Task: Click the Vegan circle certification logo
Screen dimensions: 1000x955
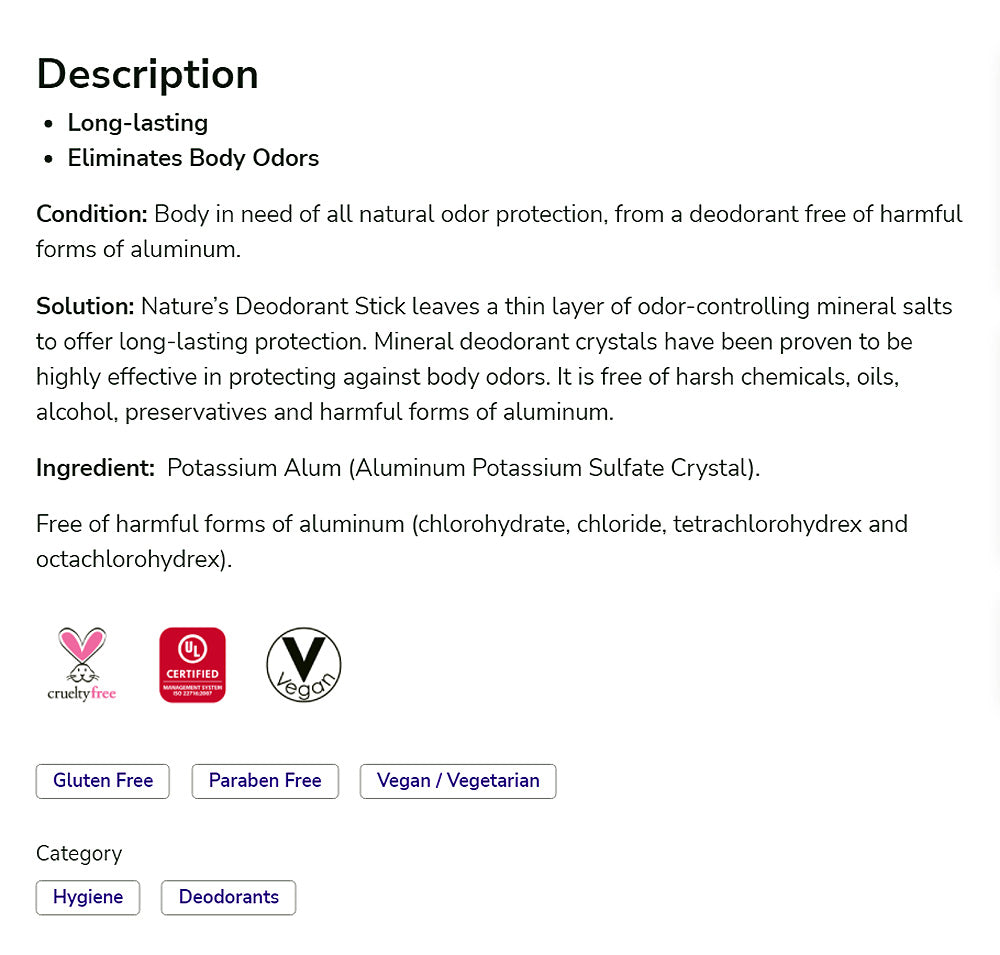Action: tap(303, 664)
